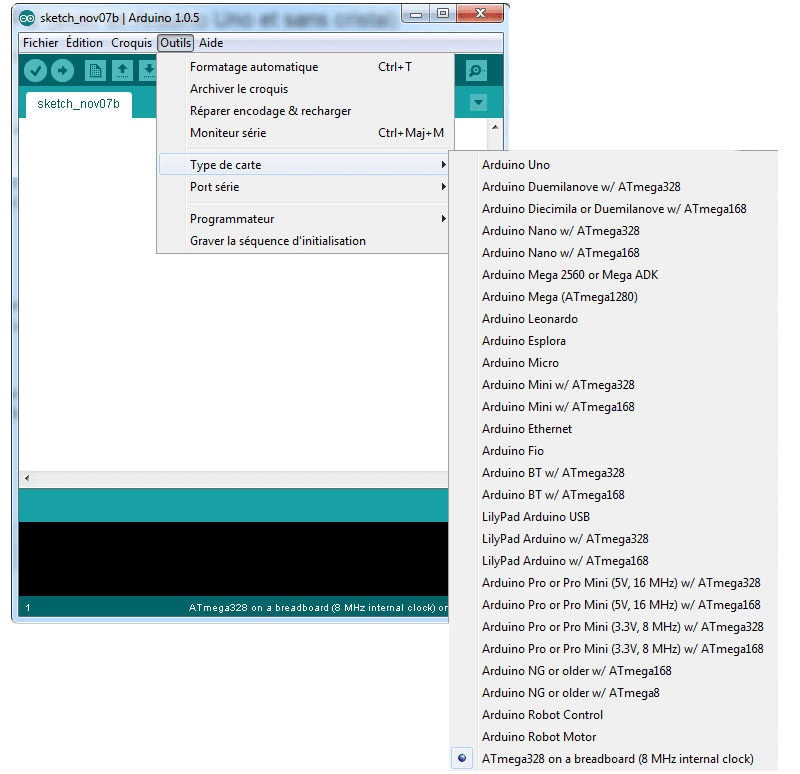Image resolution: width=800 pixels, height=774 pixels.
Task: Open the tab dropdown arrow button
Action: point(478,103)
